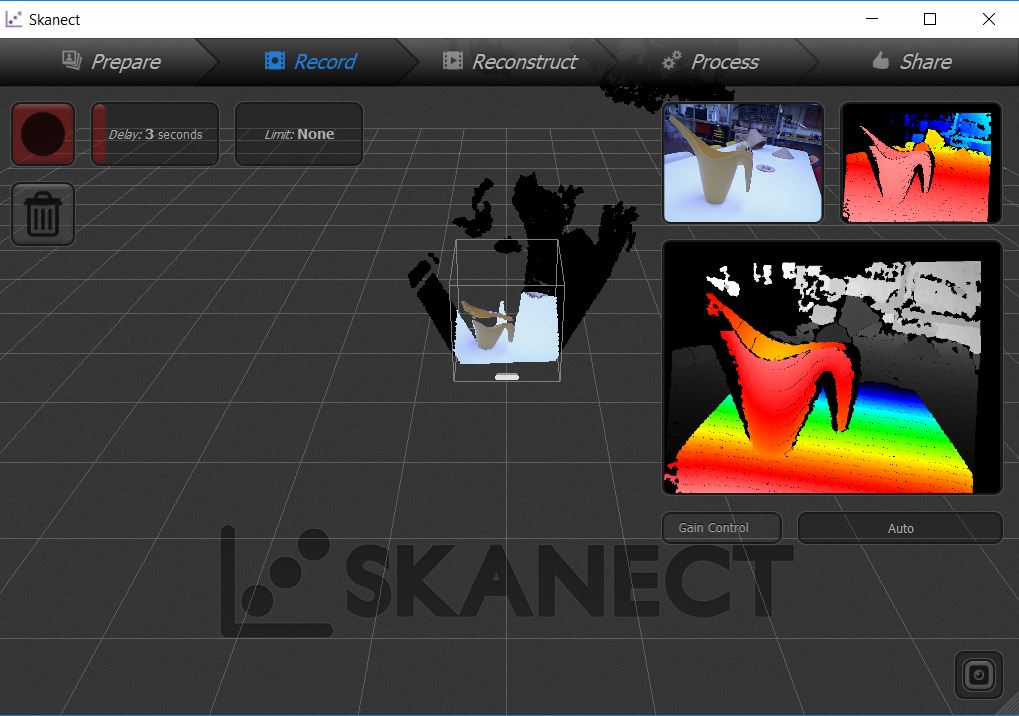Click the bounding box handle below the scan
1019x716 pixels.
507,377
